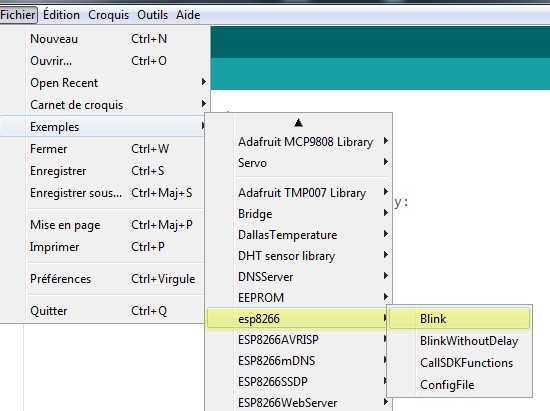Select esp8266 examples entry
The width and height of the screenshot is (550, 411).
click(297, 319)
